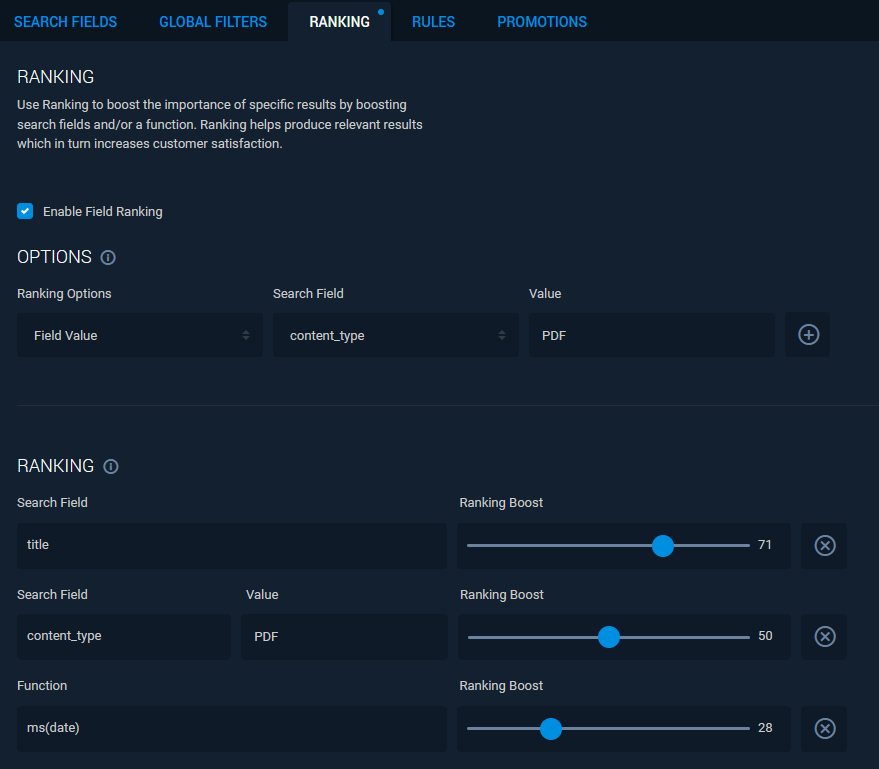
Task: Click the title boost value 71
Action: 765,545
